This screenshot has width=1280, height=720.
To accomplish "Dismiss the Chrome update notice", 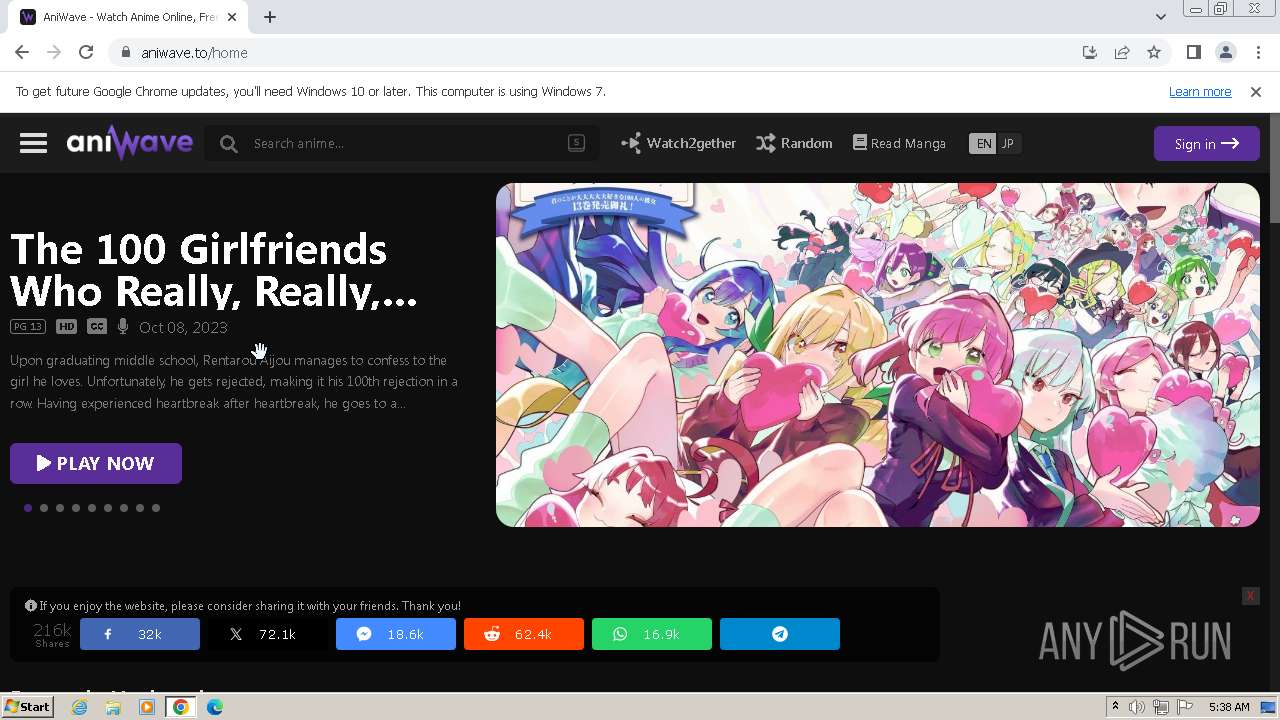I will click(1256, 91).
